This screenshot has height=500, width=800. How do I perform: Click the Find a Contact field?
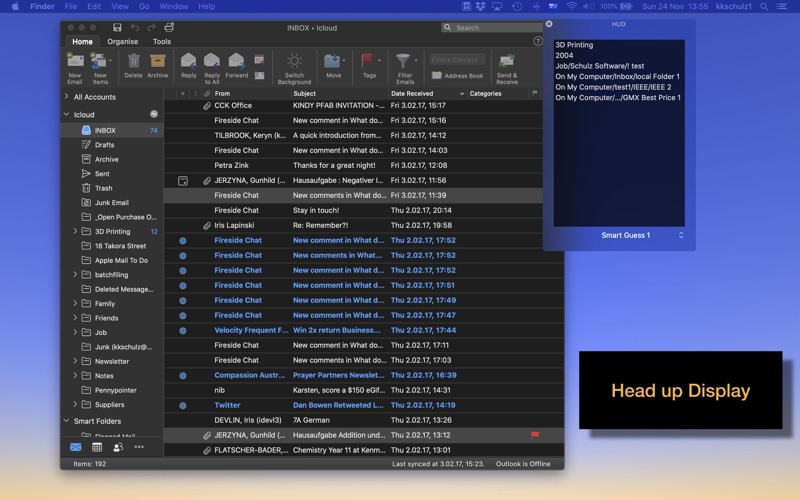pyautogui.click(x=457, y=60)
